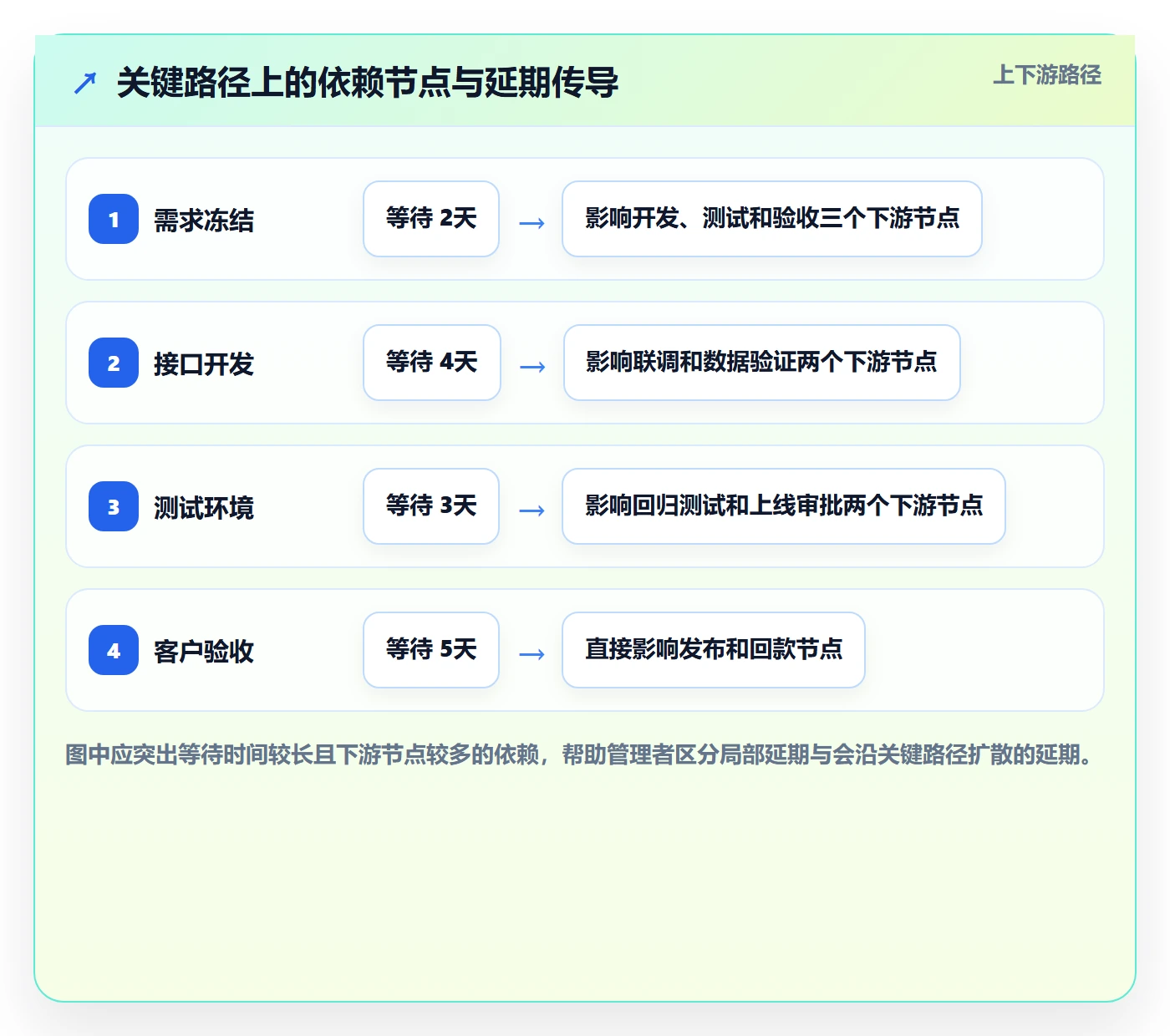Select step badge number 1
The width and height of the screenshot is (1170, 1036).
[114, 219]
